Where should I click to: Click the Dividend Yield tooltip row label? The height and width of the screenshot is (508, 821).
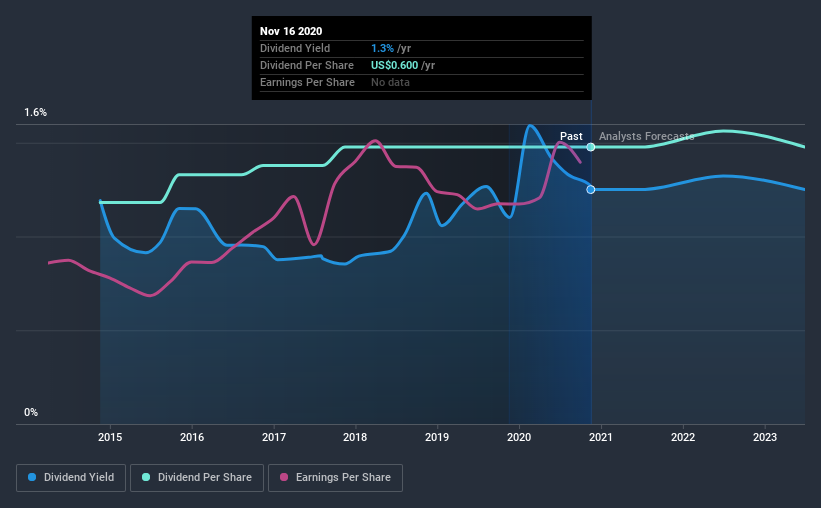(x=295, y=48)
